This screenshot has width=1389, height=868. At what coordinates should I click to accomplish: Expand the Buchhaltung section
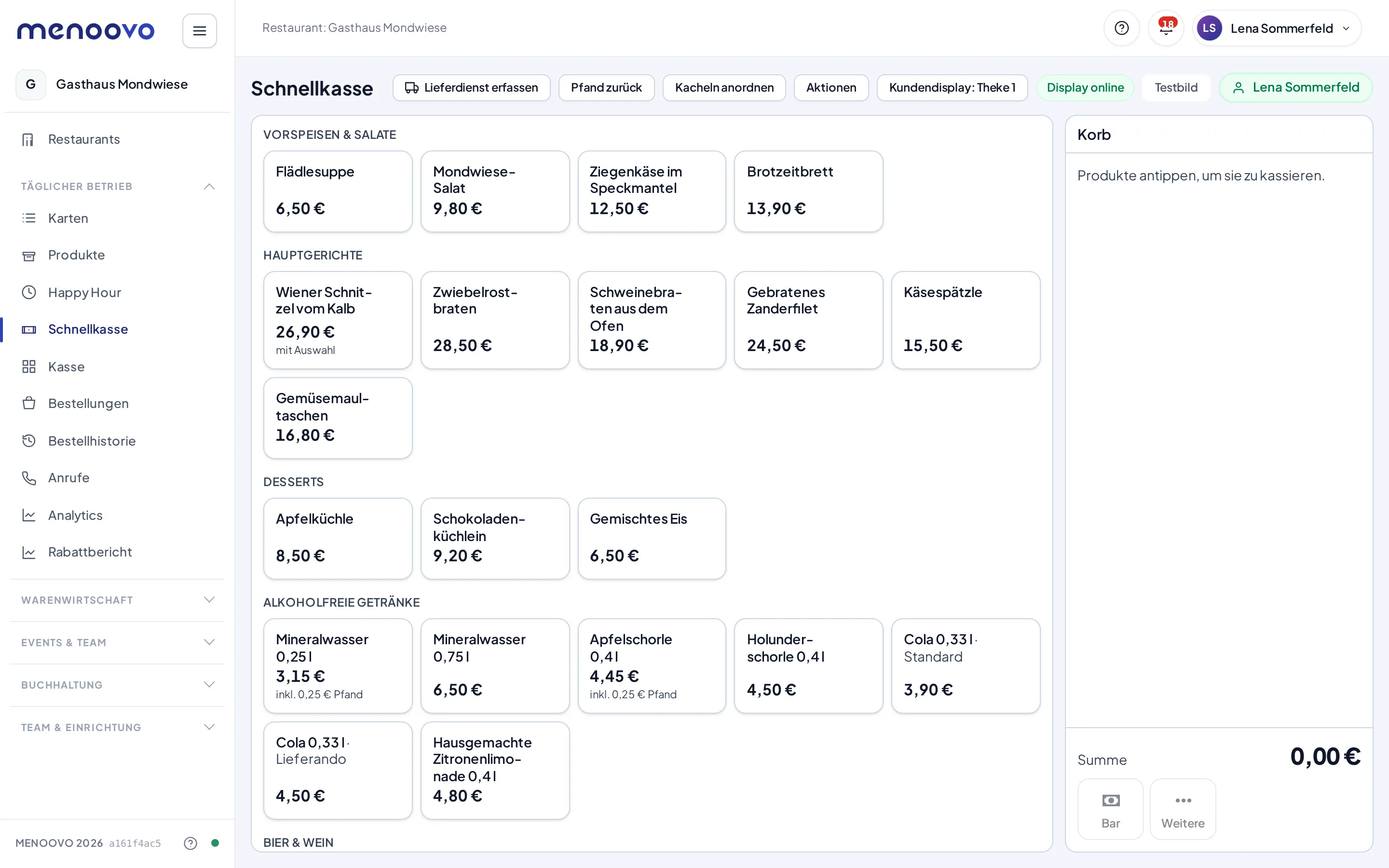(117, 685)
